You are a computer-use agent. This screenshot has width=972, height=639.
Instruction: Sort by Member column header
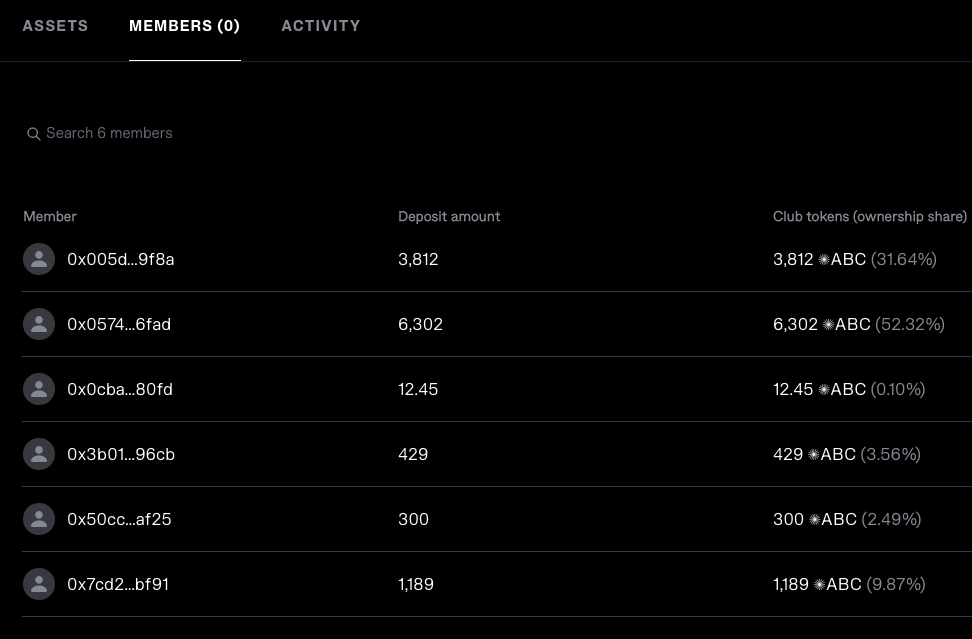tap(50, 216)
